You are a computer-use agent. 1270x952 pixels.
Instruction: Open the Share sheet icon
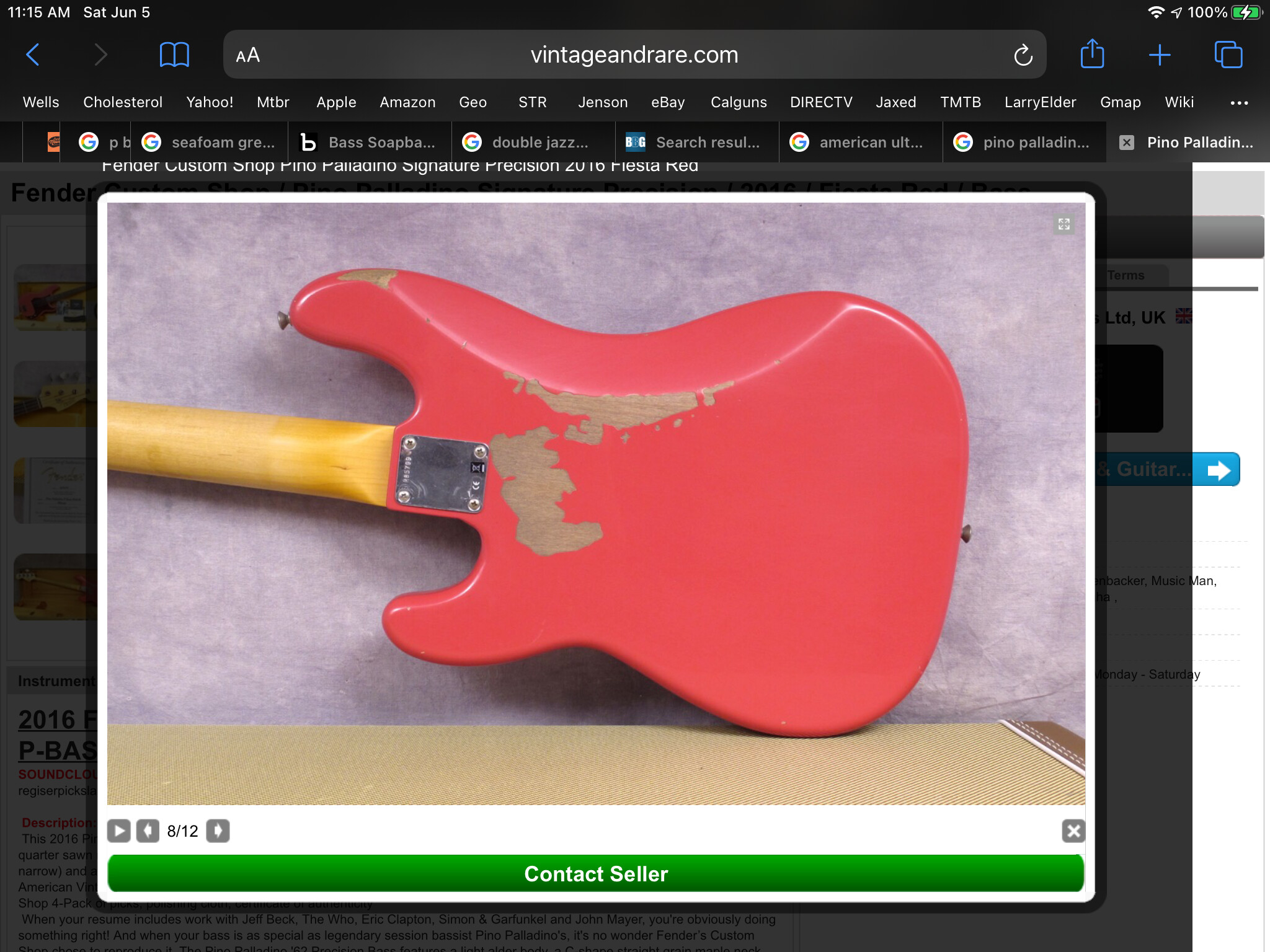(1092, 54)
